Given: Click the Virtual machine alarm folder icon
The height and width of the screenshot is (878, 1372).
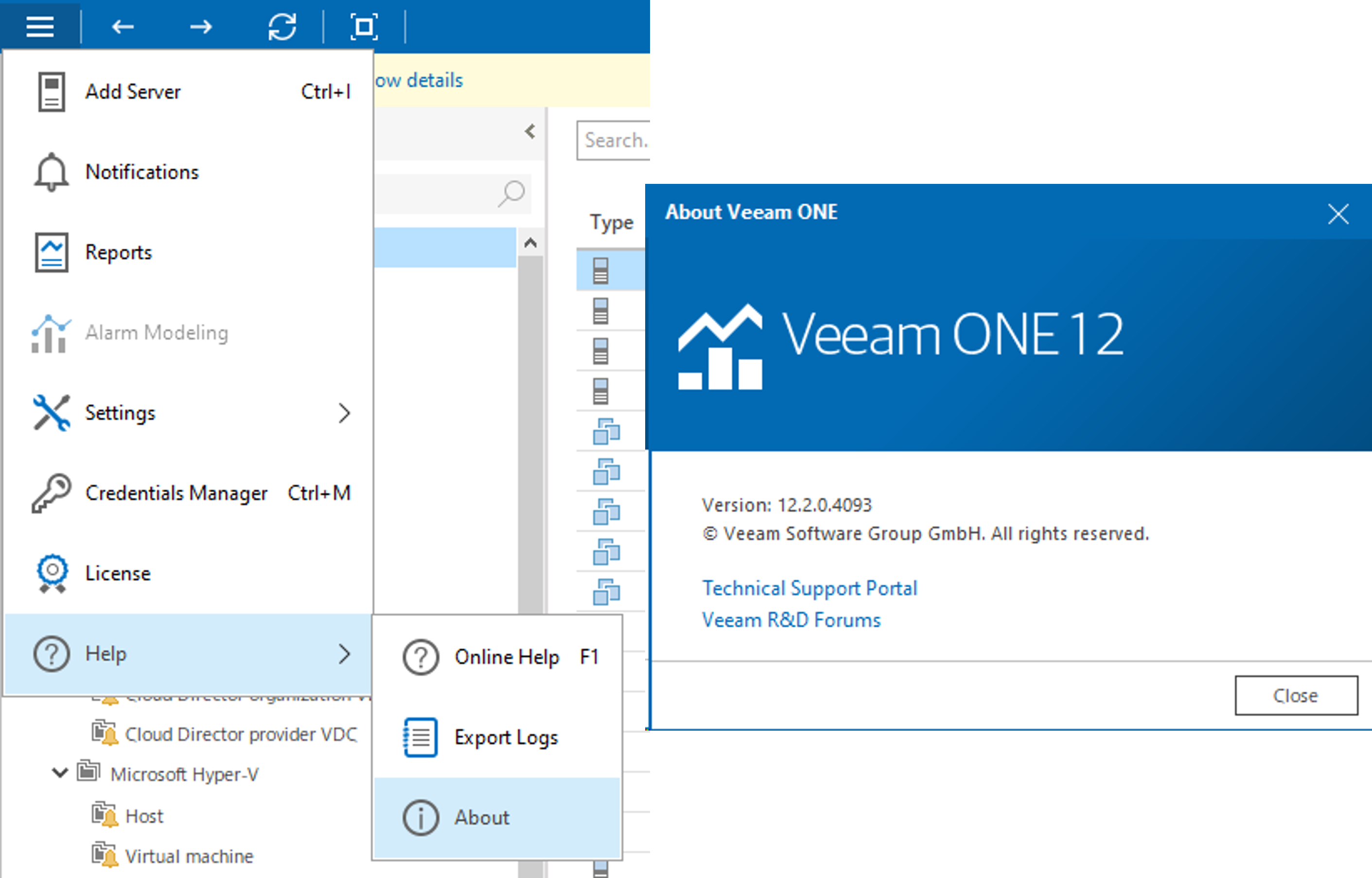Looking at the screenshot, I should tap(105, 855).
